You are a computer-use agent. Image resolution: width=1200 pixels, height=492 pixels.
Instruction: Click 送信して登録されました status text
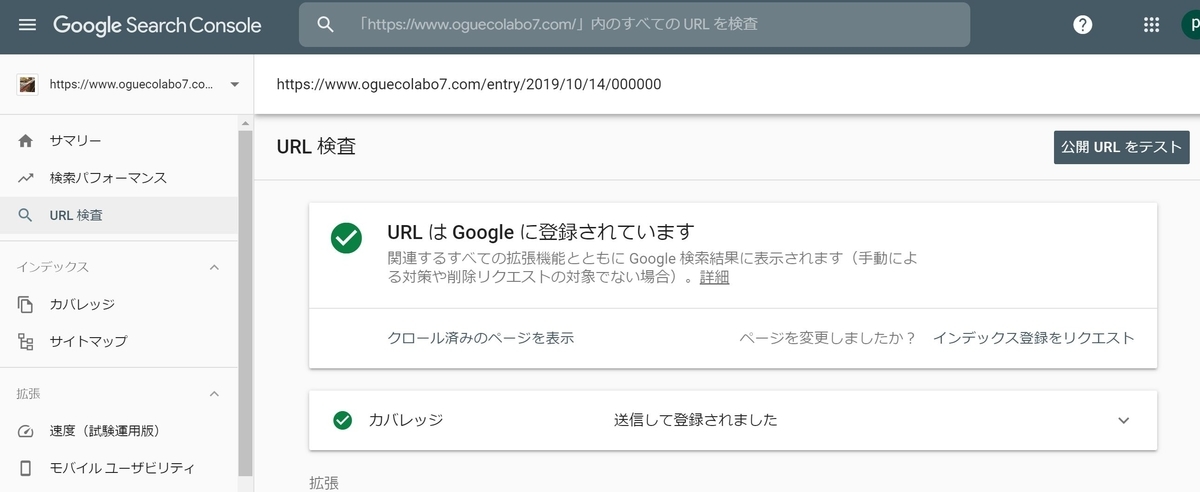696,420
